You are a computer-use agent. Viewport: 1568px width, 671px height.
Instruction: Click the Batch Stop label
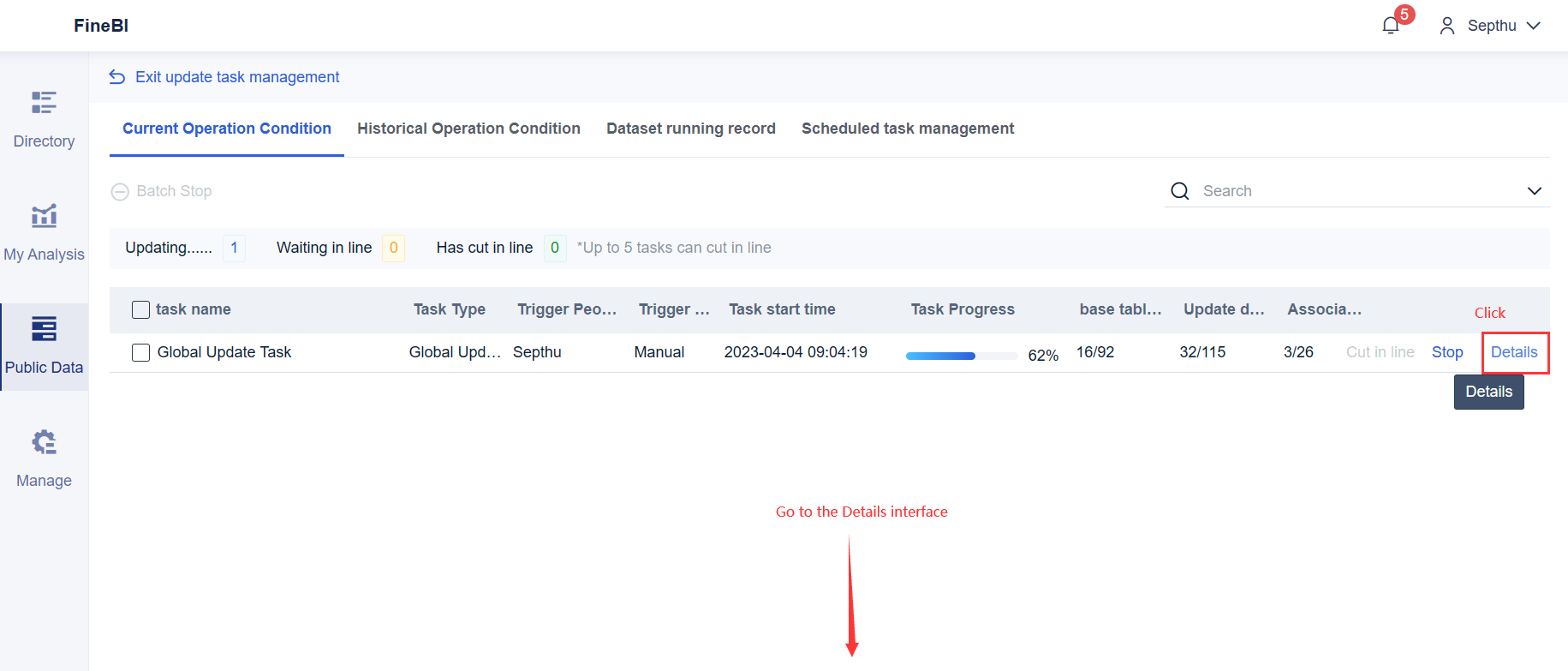[174, 191]
